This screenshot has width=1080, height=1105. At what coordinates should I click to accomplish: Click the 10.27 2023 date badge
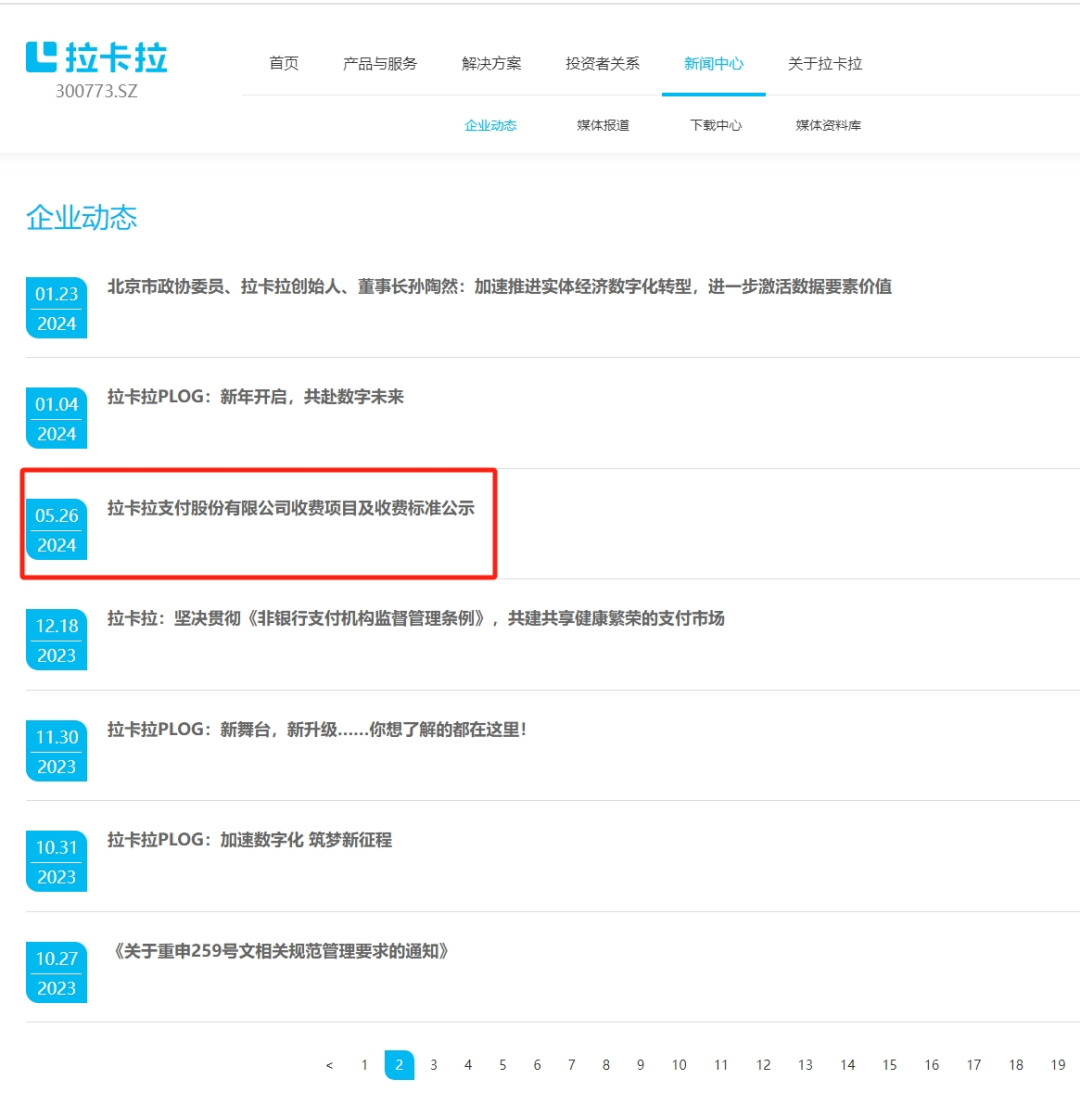(56, 973)
